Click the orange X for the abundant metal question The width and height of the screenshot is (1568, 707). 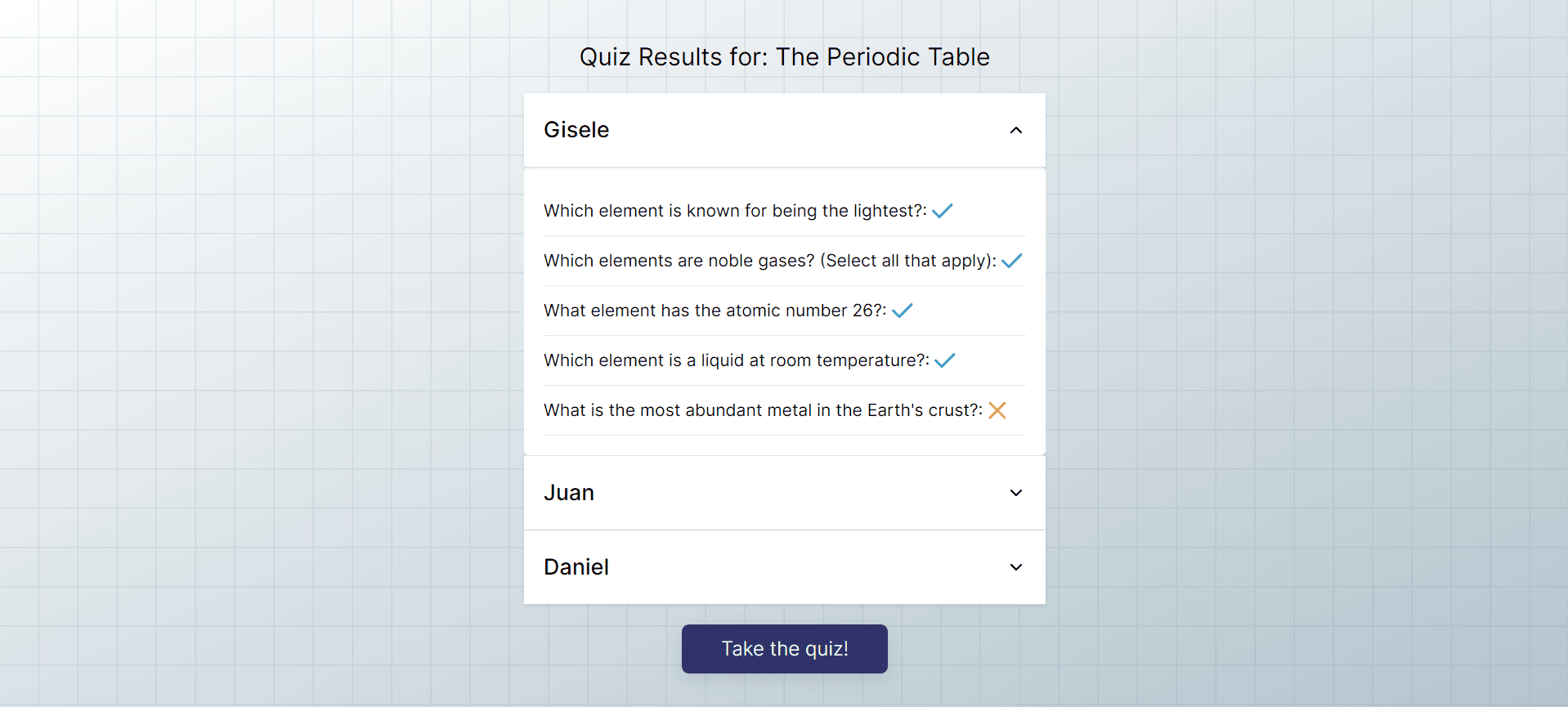[997, 410]
